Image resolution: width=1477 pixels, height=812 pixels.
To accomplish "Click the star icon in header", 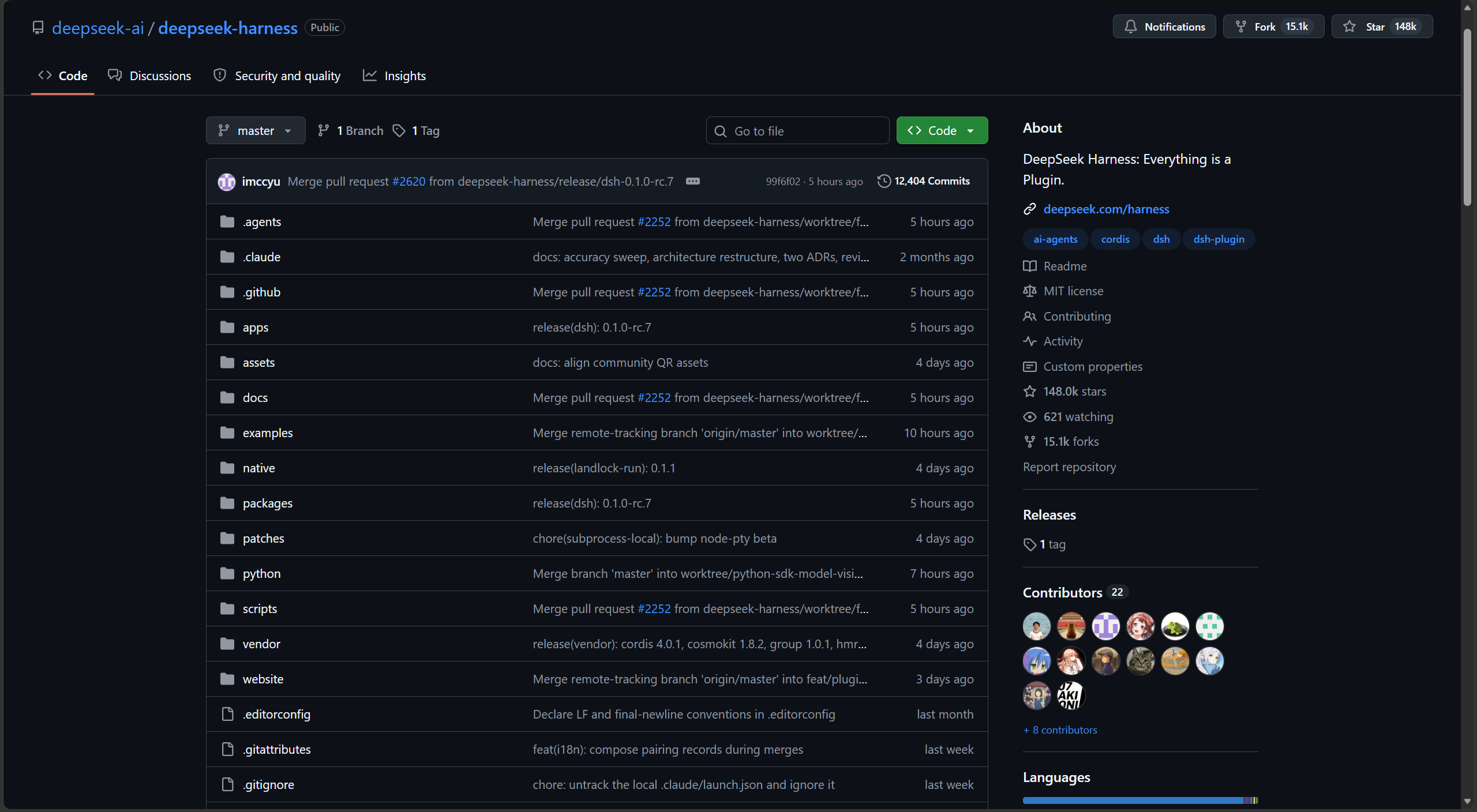I will (1349, 27).
